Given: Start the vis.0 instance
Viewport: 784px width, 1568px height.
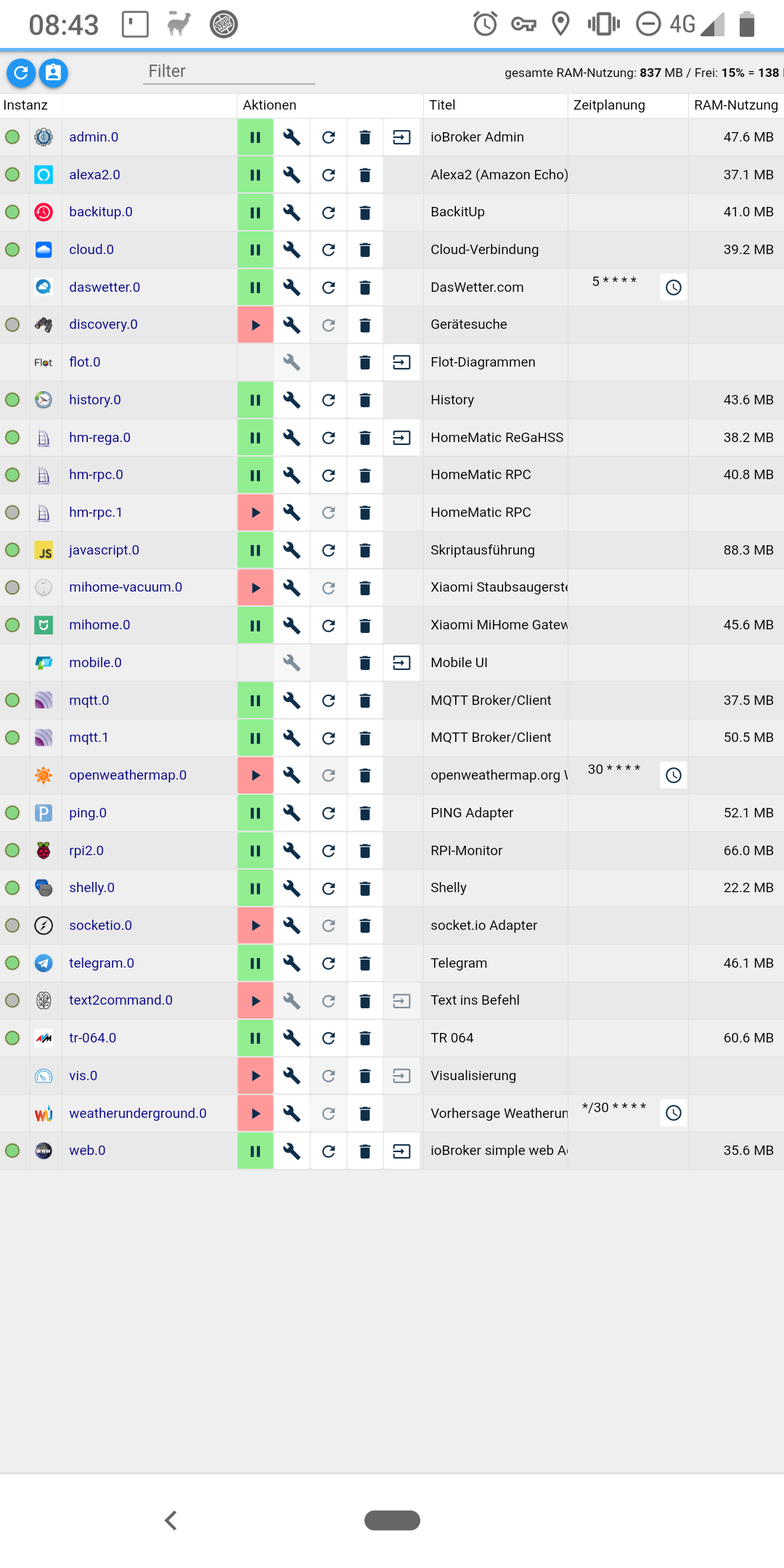Looking at the screenshot, I should (256, 1076).
